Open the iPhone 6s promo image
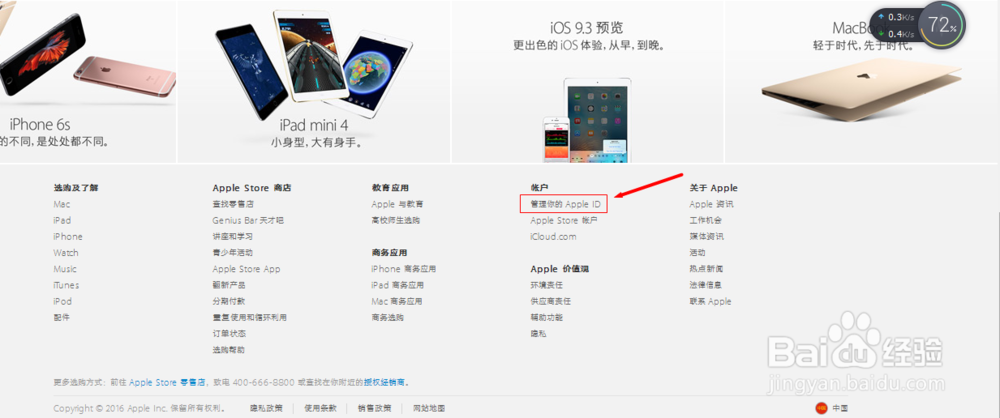Screen dimensions: 1000x418 point(87,82)
